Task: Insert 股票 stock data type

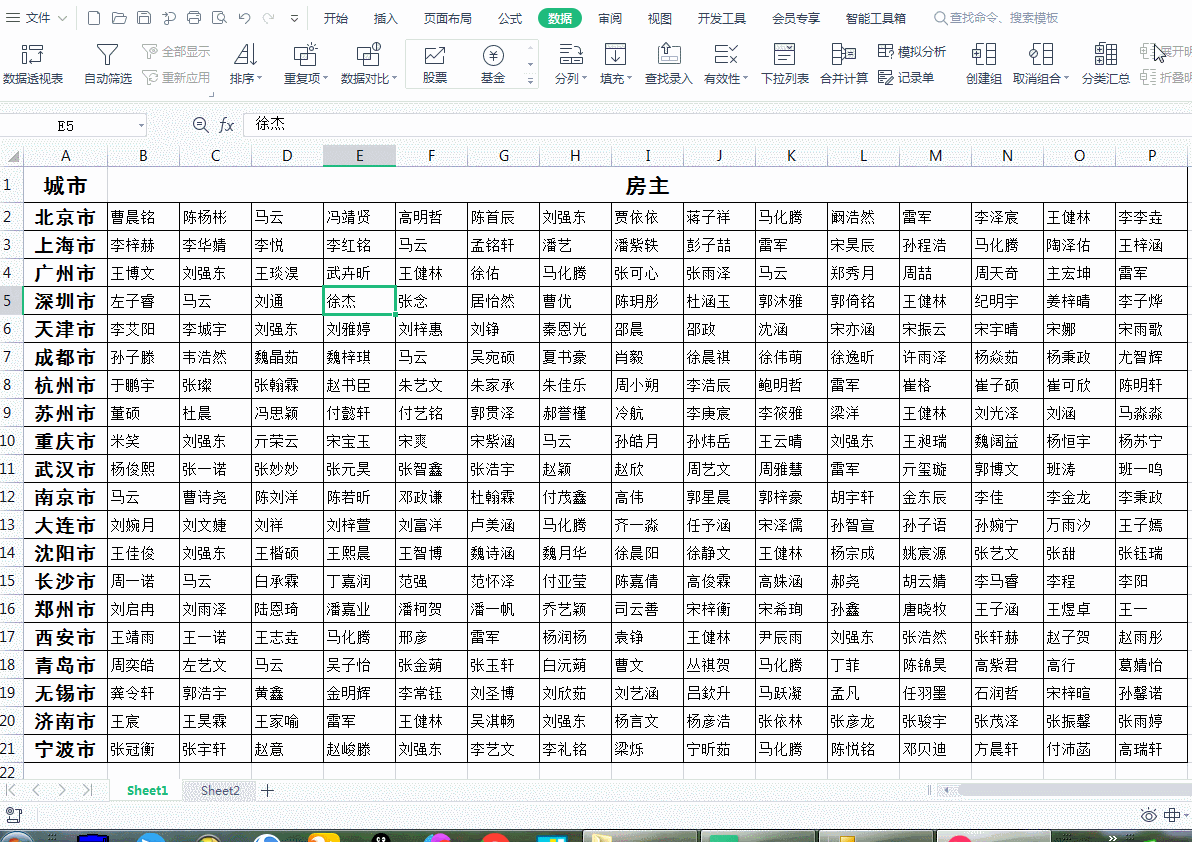Action: point(435,64)
